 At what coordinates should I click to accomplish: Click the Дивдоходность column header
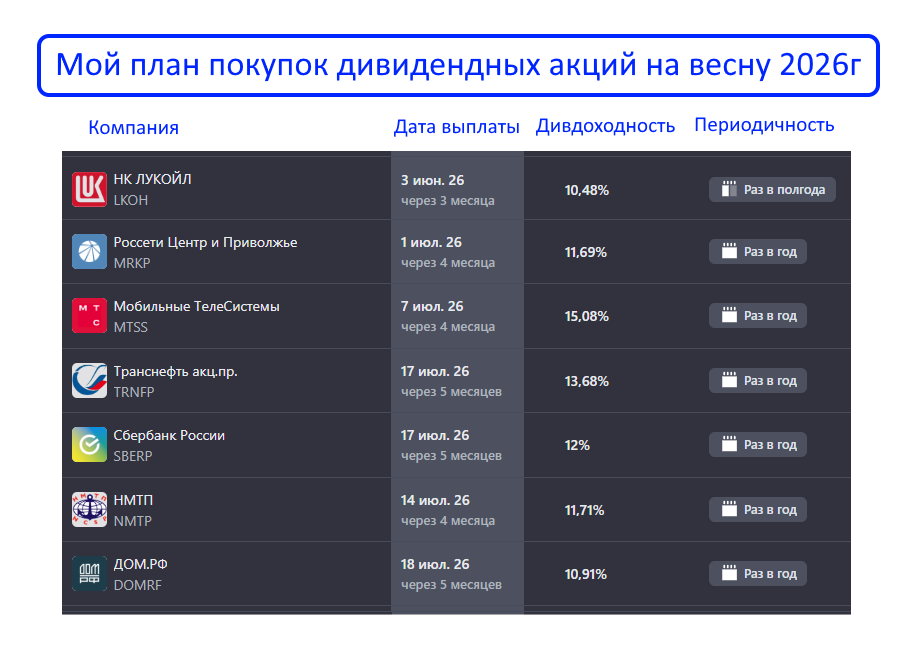pos(605,126)
